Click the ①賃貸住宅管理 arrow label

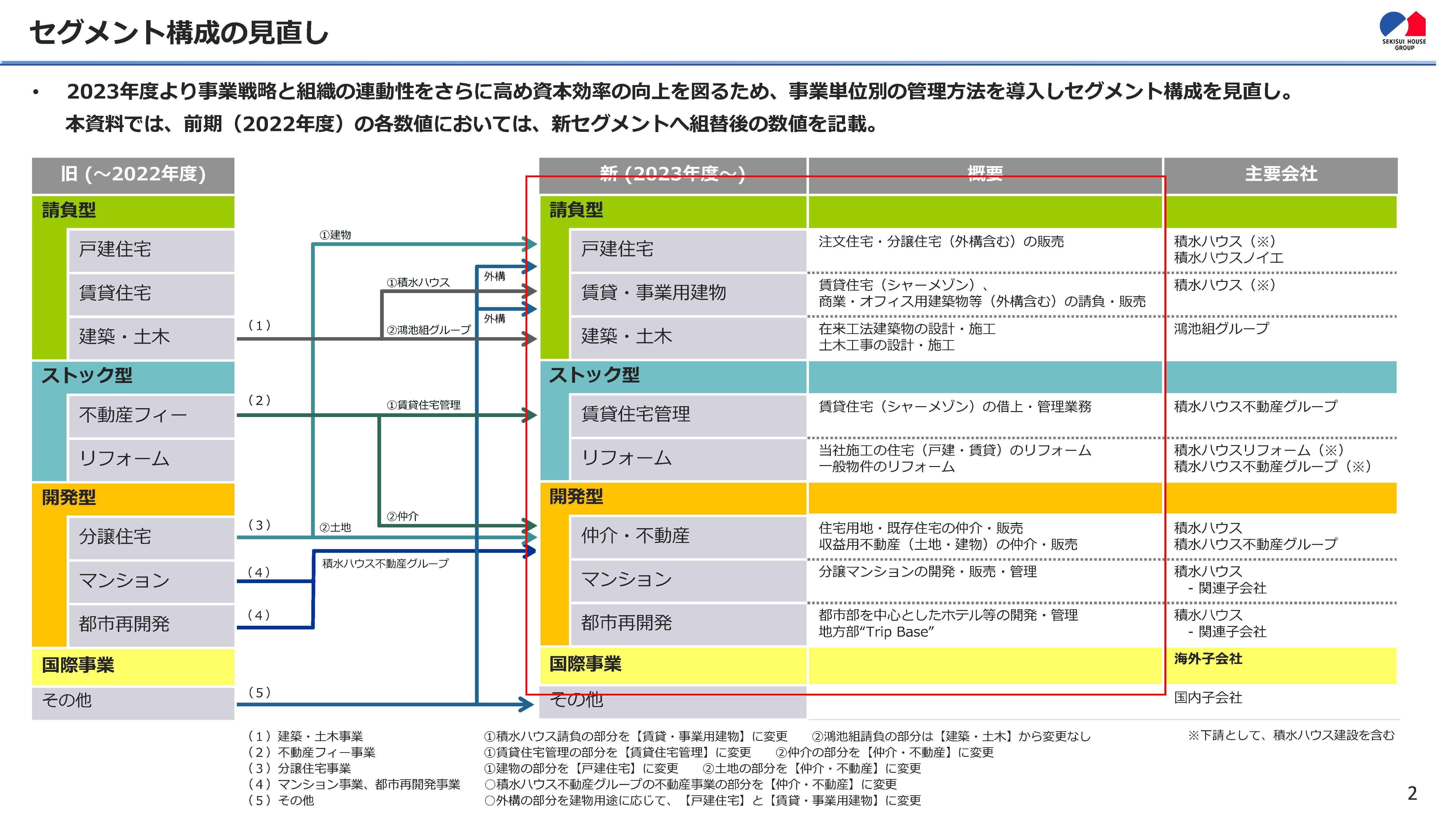(423, 405)
